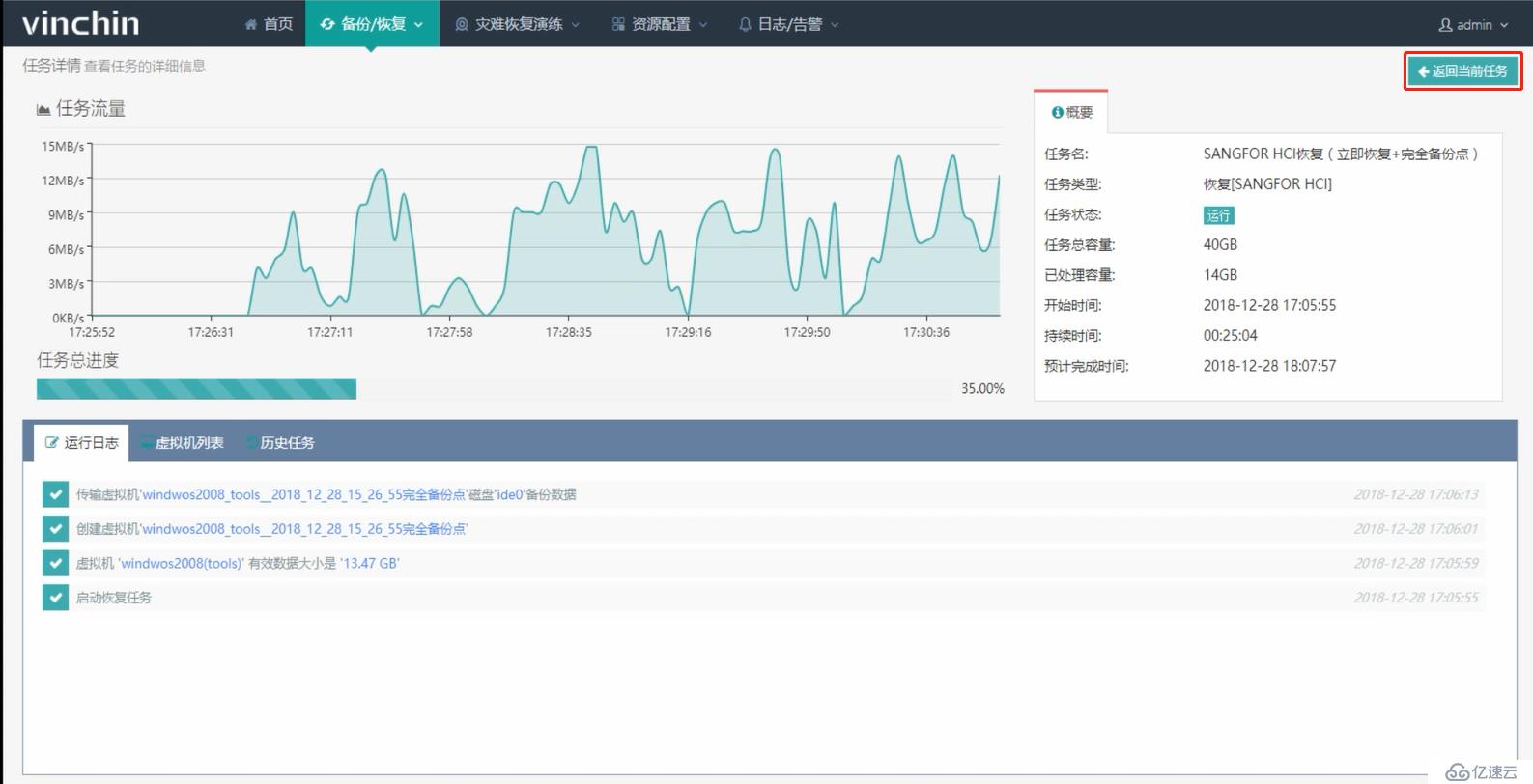Click start time 2018-12-28 17:05:55

pyautogui.click(x=1269, y=306)
